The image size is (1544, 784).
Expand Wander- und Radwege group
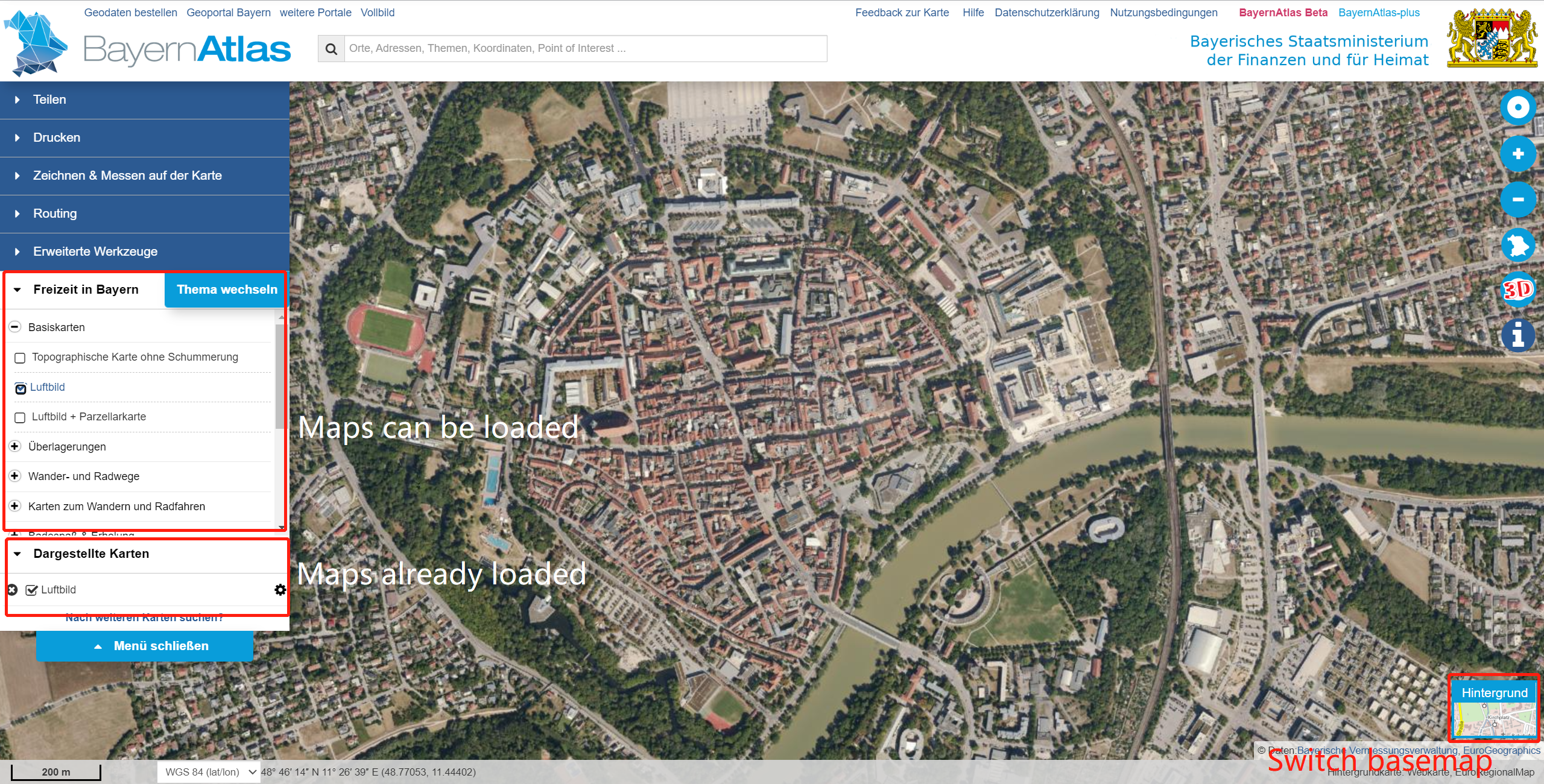coord(15,476)
